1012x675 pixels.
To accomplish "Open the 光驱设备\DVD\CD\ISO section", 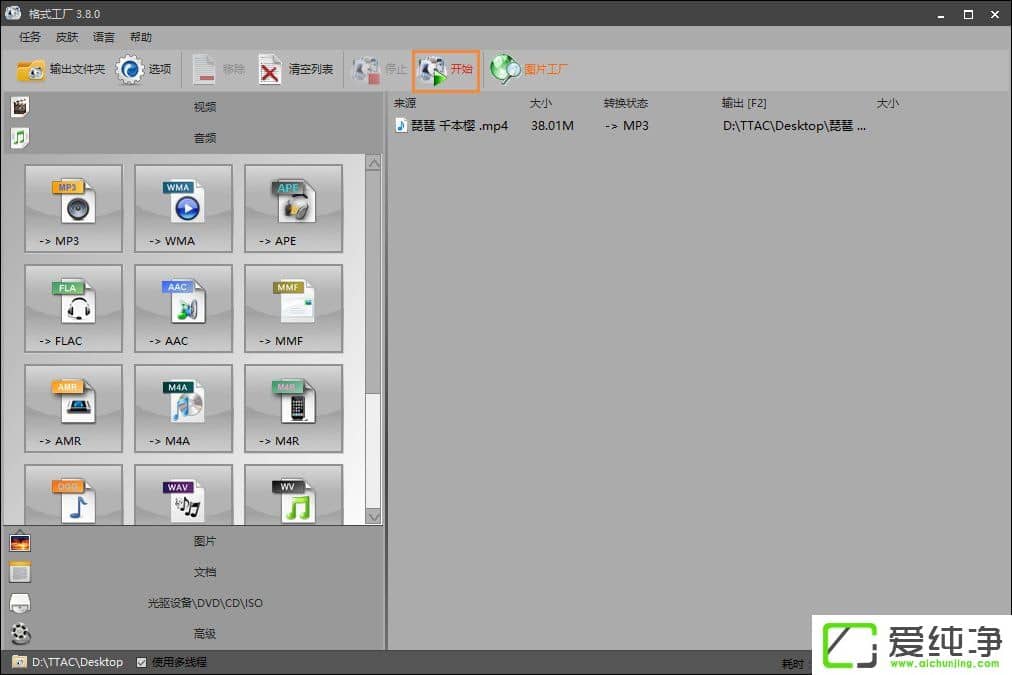I will (204, 603).
